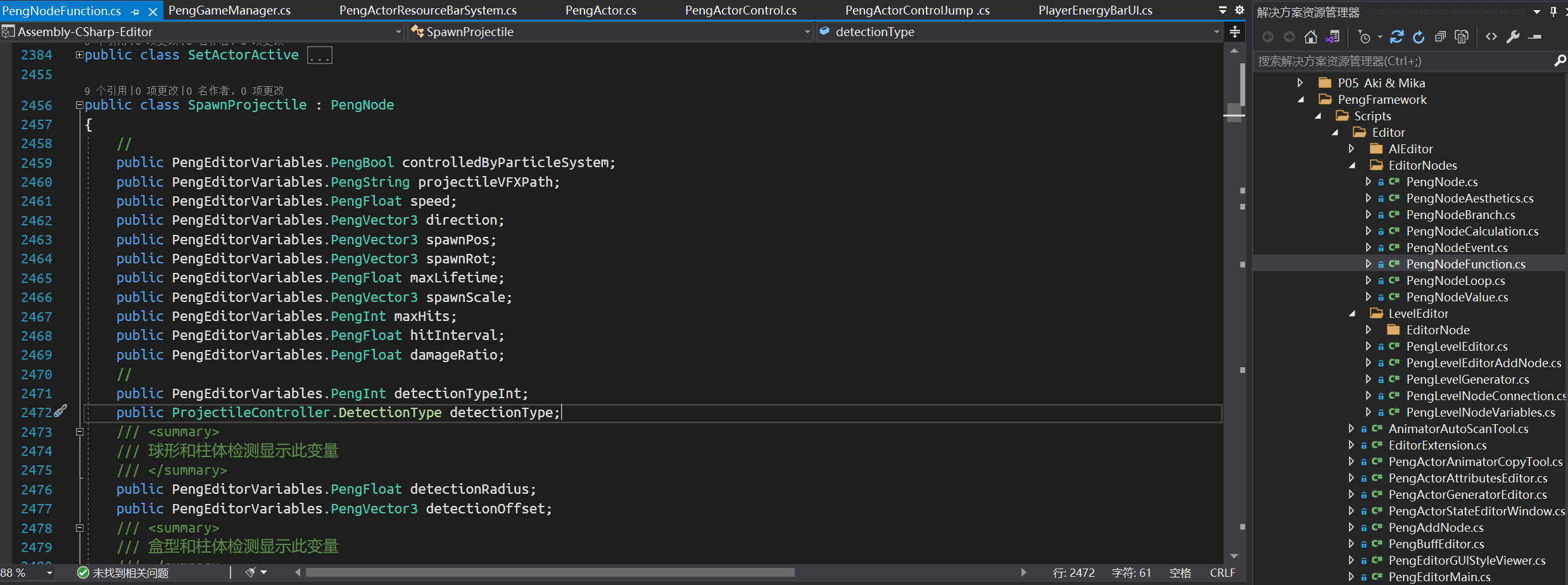Screen dimensions: 1568x585
Task: Collapse all items in Solution Explorer
Action: pyautogui.click(x=1440, y=37)
